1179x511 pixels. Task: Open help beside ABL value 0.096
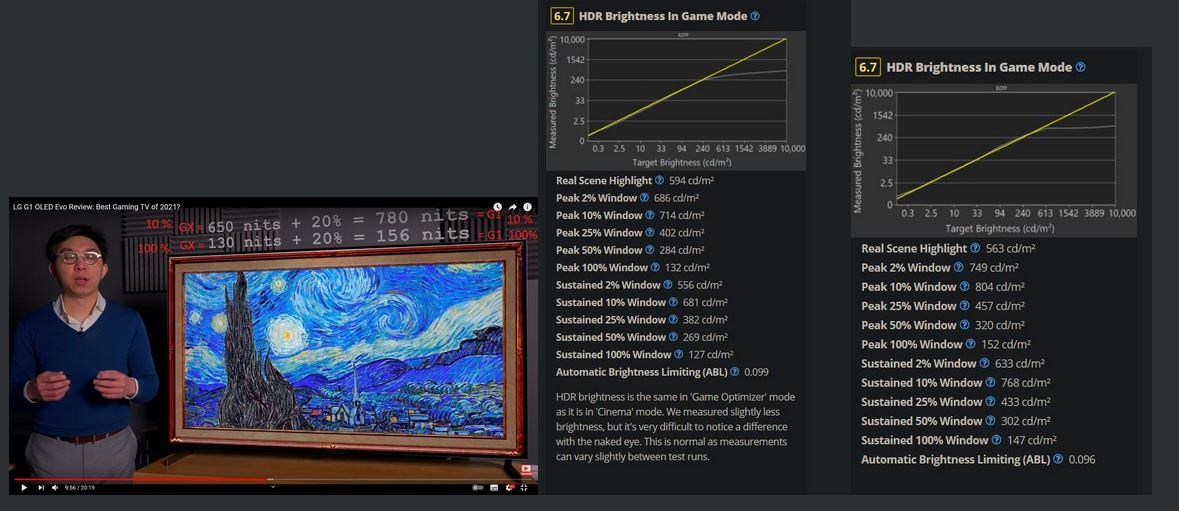tap(1058, 459)
